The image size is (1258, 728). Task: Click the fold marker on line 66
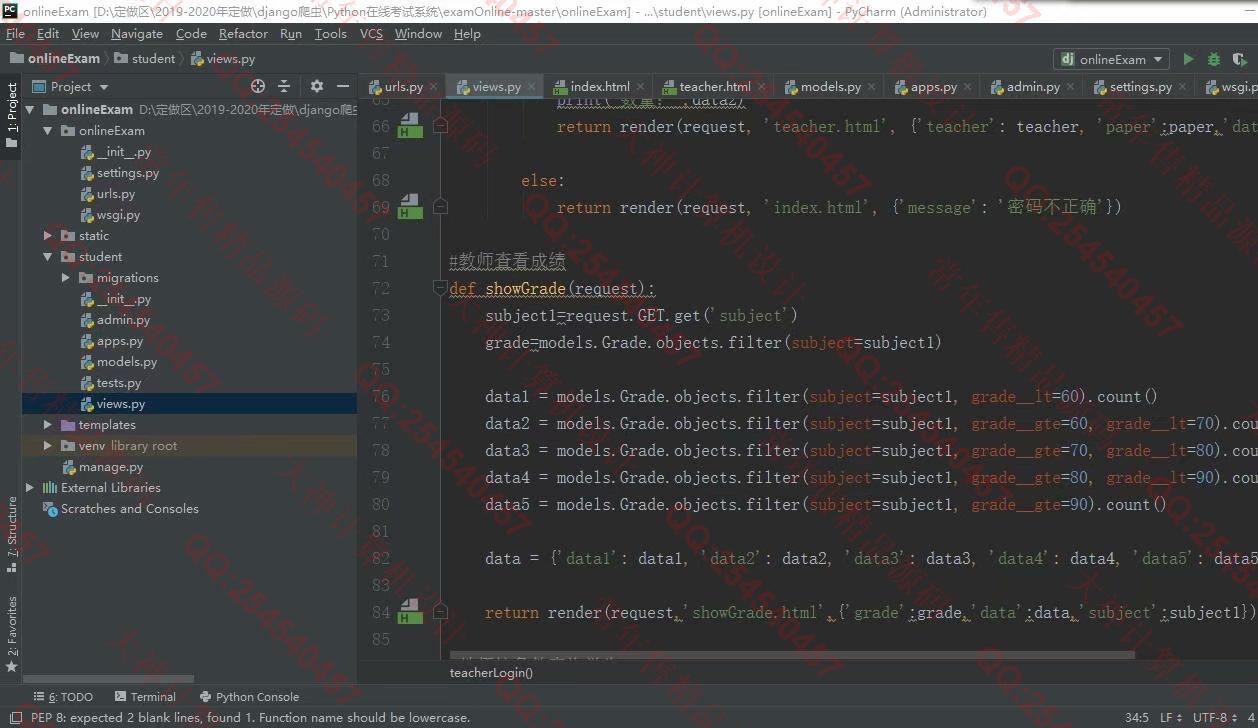point(440,126)
